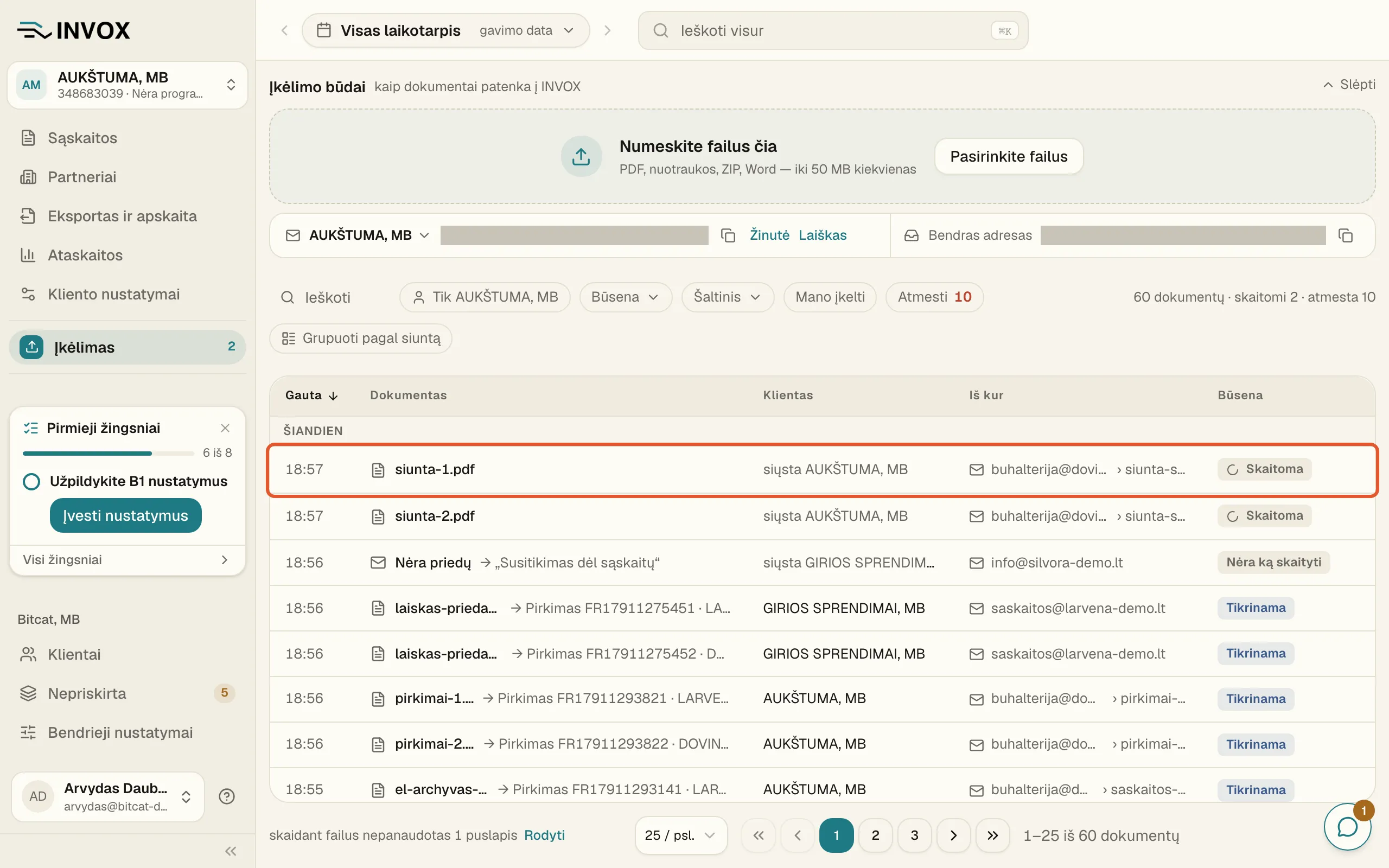
Task: Open the help question-mark icon
Action: click(227, 796)
